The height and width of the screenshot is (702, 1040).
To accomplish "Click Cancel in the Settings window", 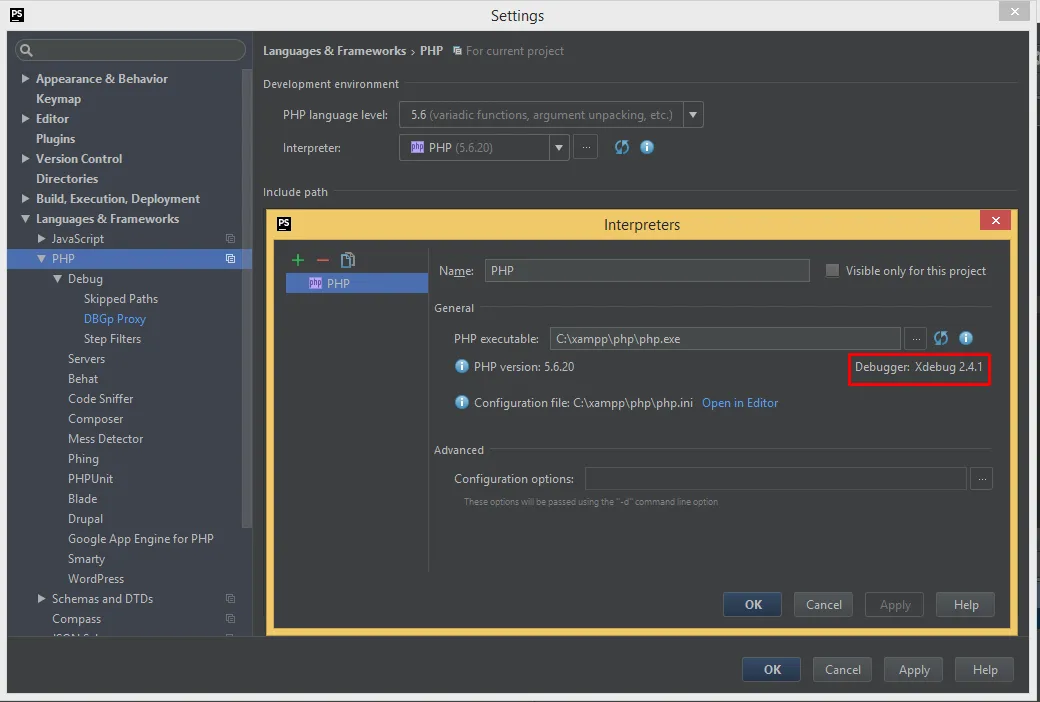I will (x=842, y=669).
